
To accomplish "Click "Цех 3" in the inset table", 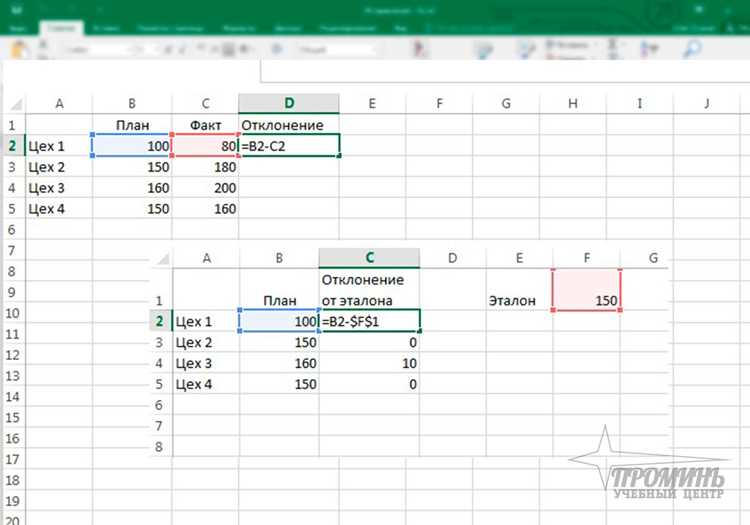I will coord(206,363).
